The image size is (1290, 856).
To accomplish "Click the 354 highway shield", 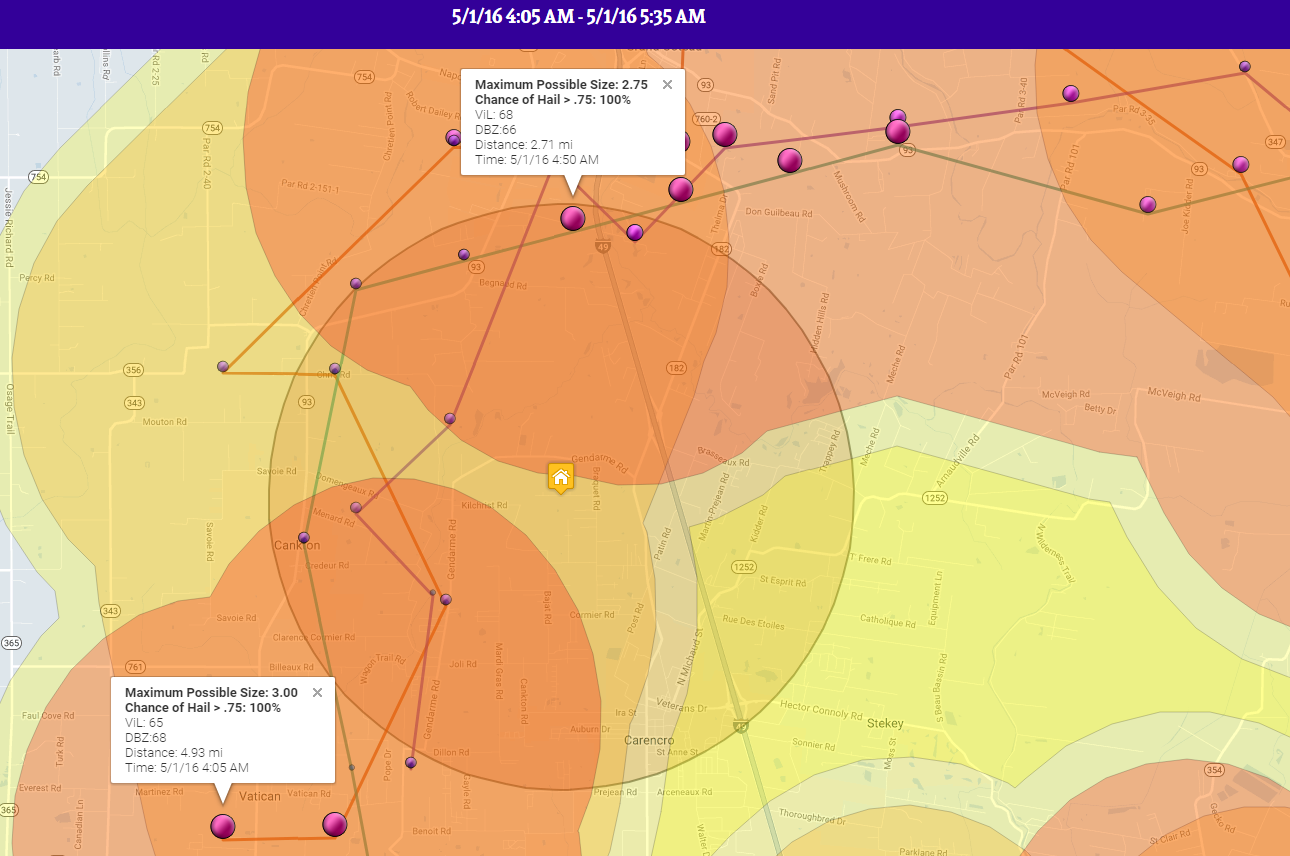I will point(1214,770).
